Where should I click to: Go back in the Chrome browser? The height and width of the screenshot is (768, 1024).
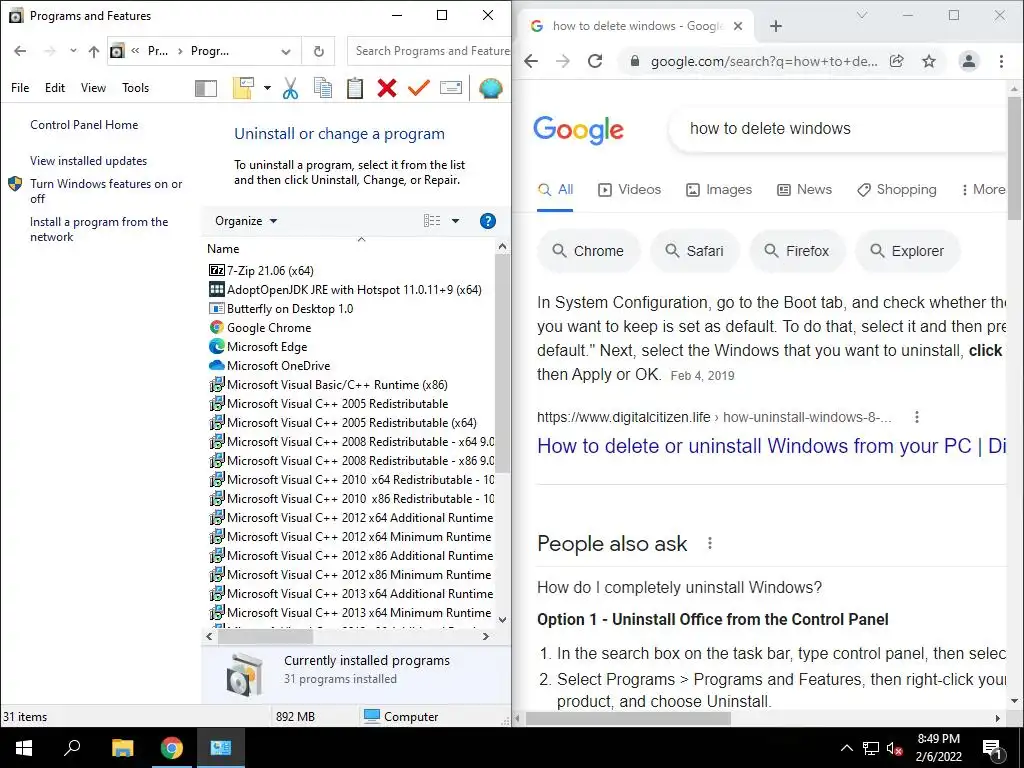531,61
